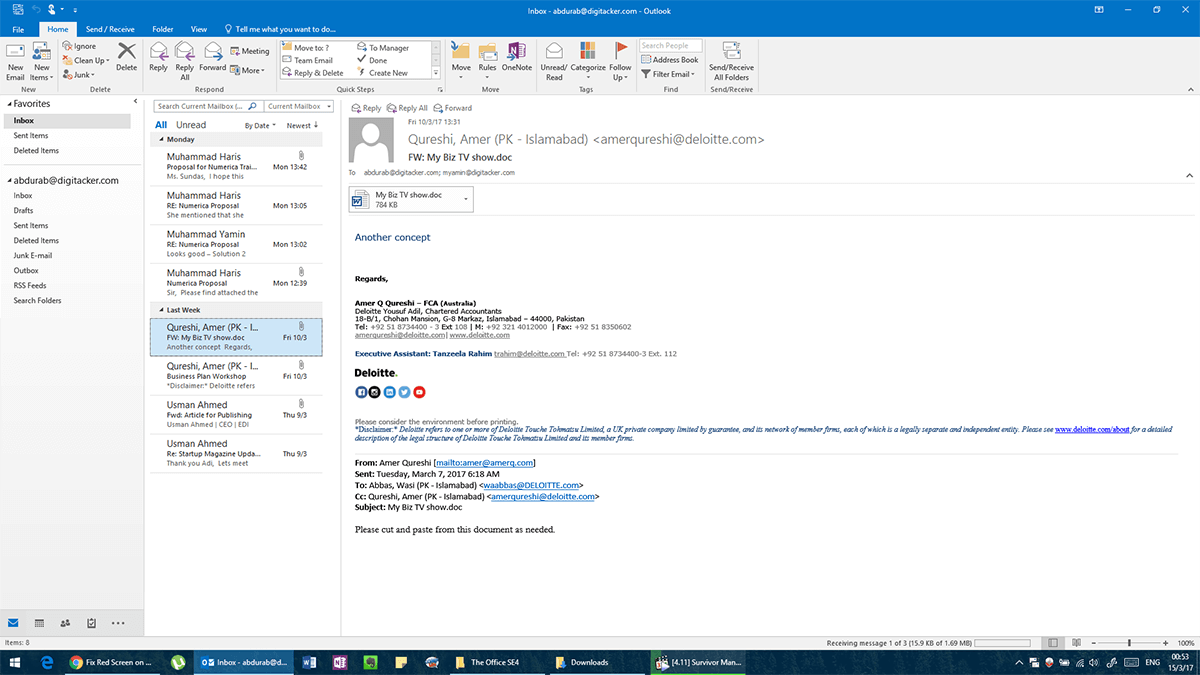Show All messages filter
This screenshot has width=1200, height=675.
pos(161,125)
